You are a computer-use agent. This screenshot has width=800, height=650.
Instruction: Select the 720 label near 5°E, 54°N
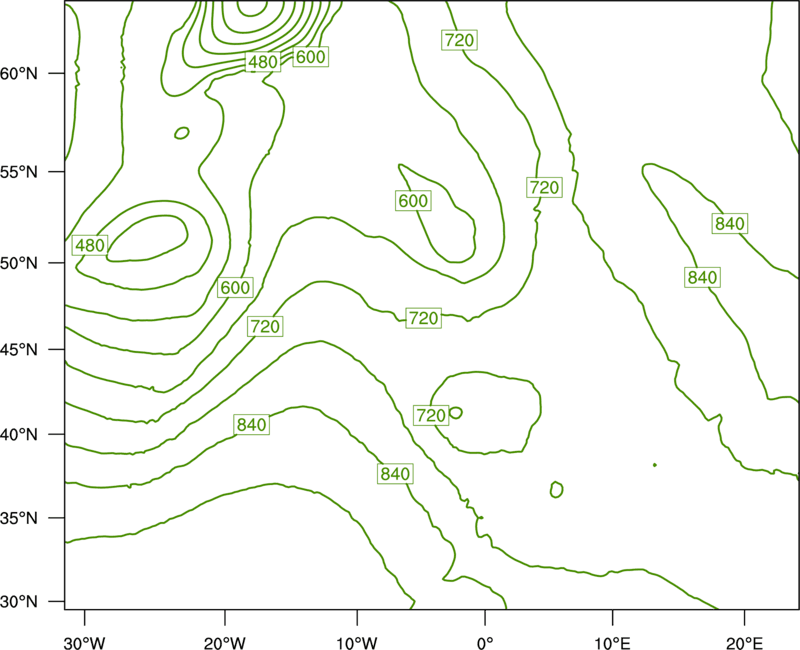coord(544,188)
